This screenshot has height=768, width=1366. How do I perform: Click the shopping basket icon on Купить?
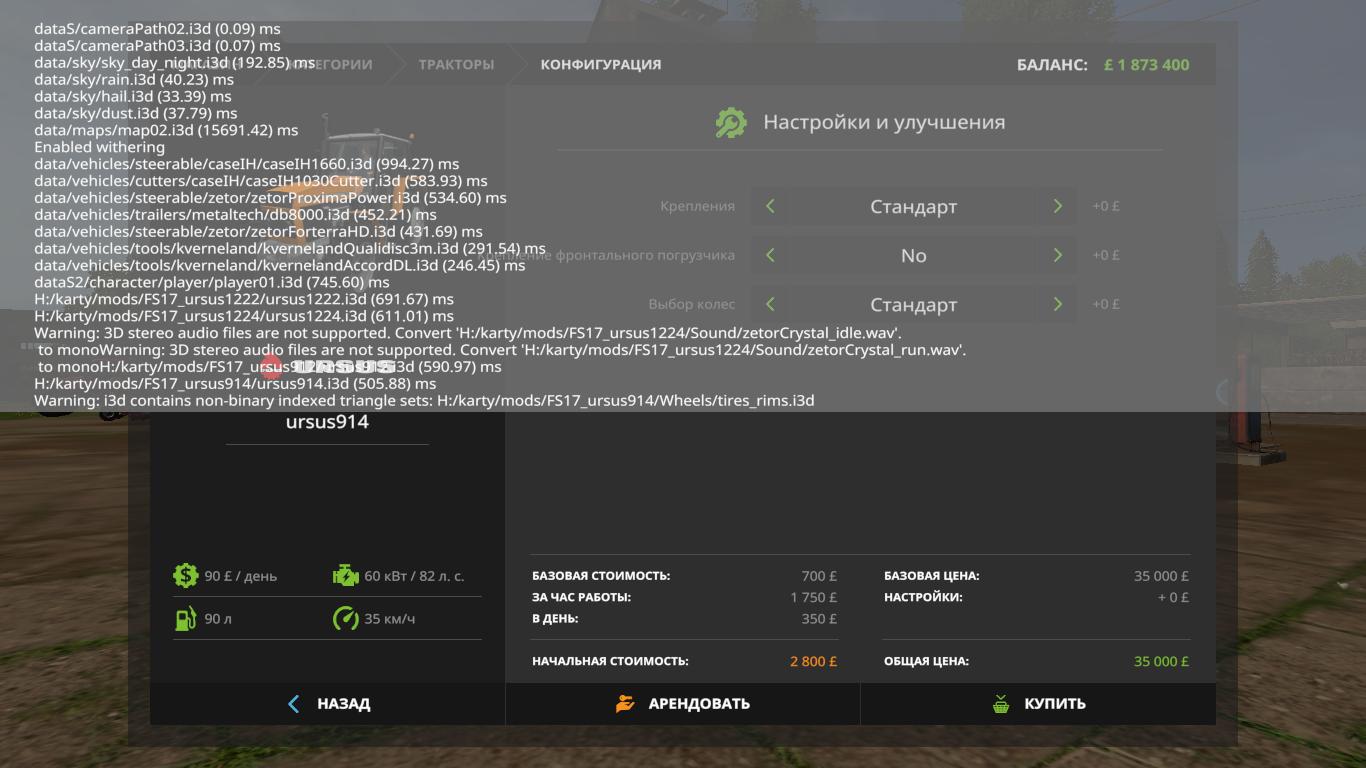(x=1001, y=704)
